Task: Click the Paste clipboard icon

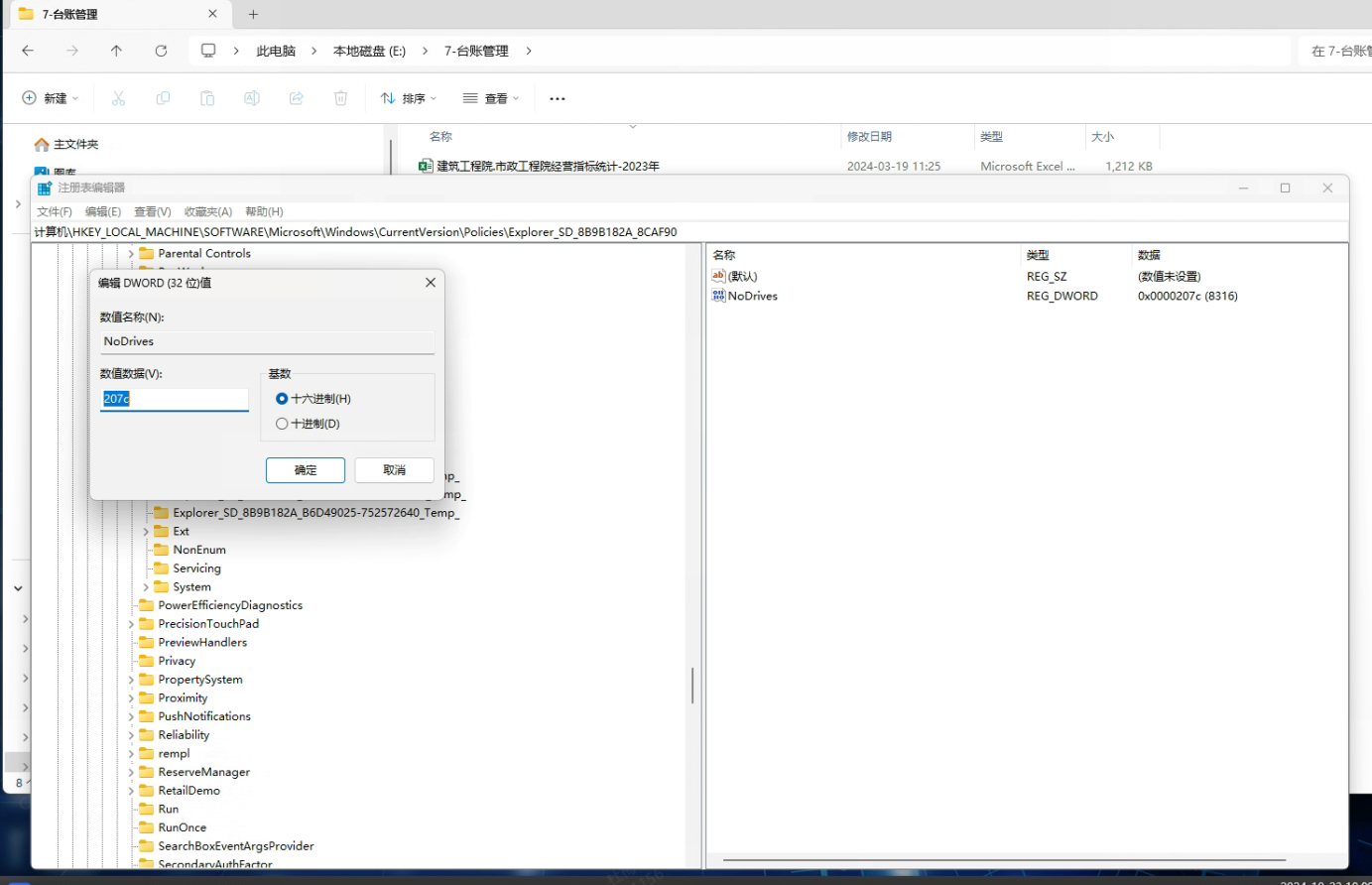Action: click(207, 98)
